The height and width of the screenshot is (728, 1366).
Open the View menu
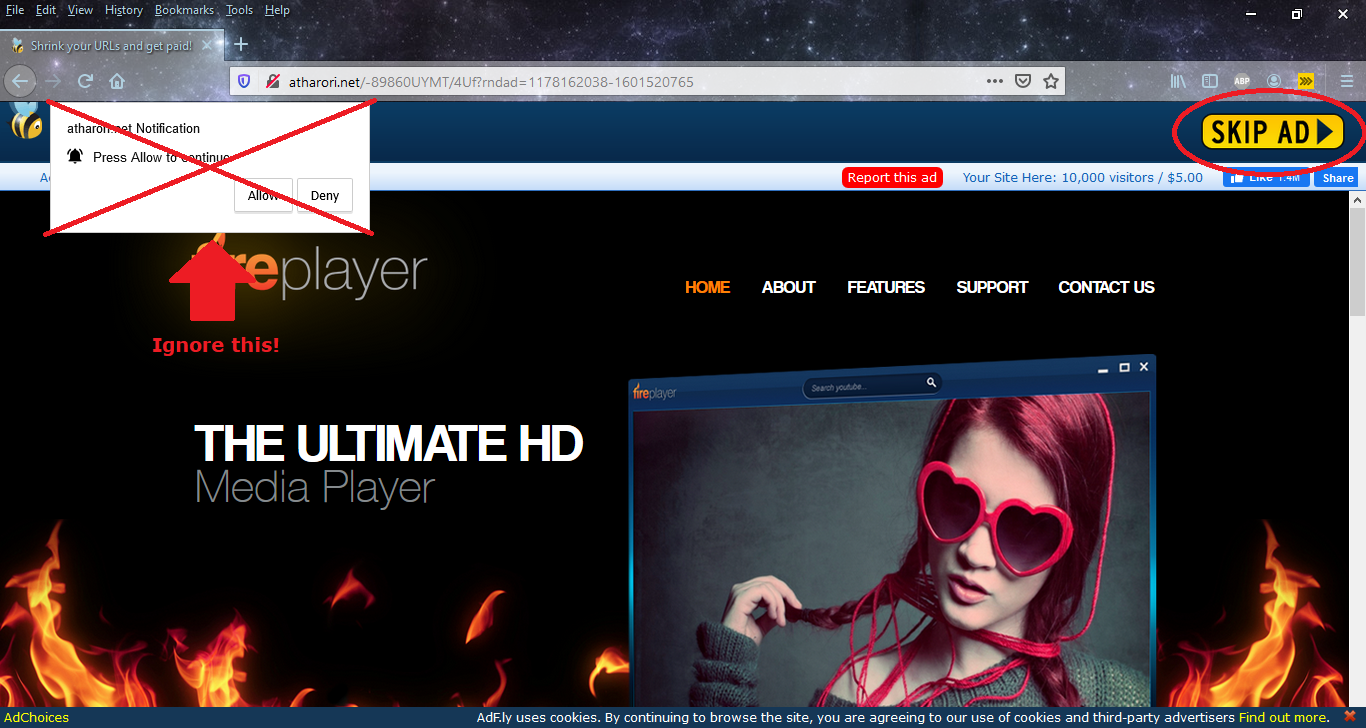(x=80, y=10)
